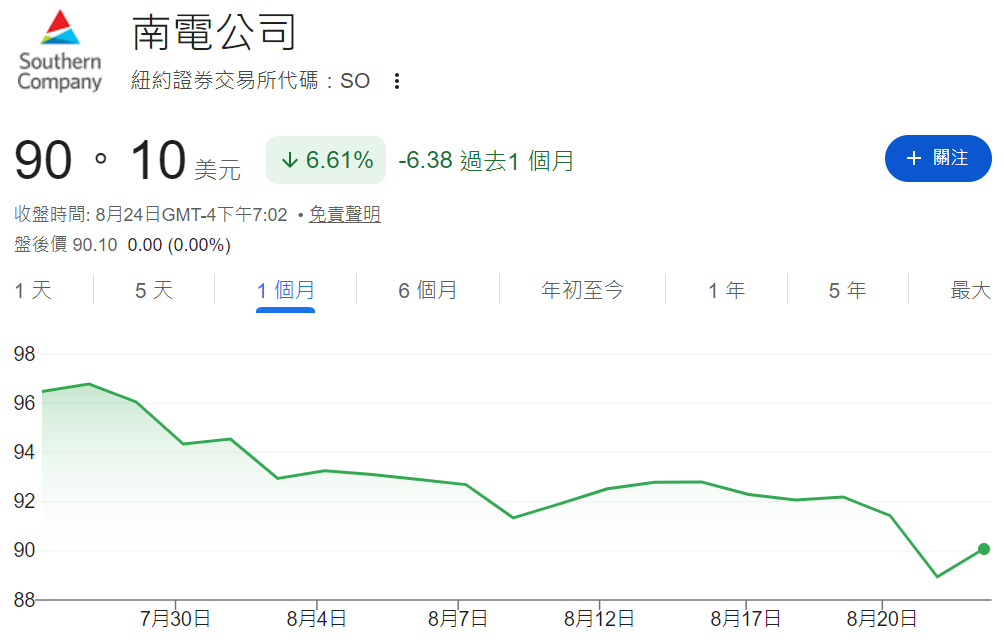1004x640 pixels.
Task: Click the 8月17日 axis label
Action: (745, 618)
